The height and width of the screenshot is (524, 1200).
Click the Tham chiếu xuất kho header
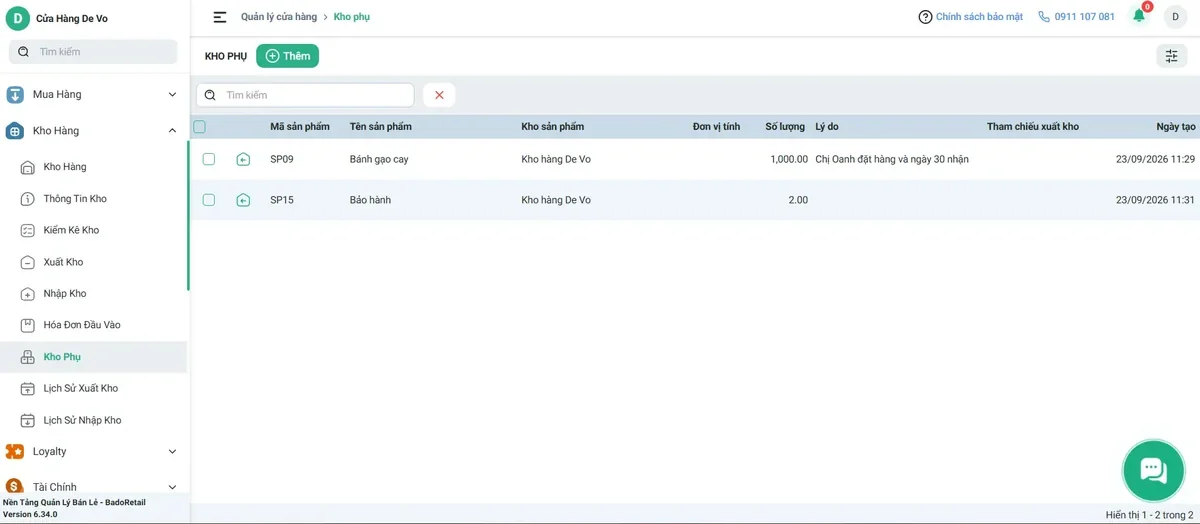coord(1033,127)
